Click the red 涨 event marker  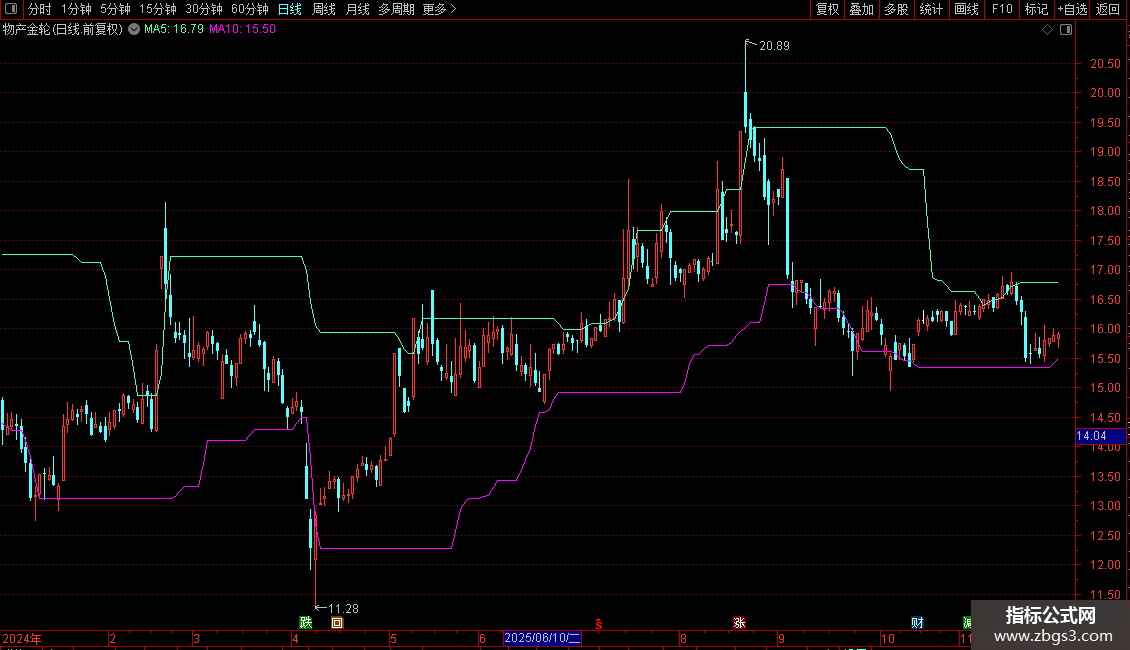739,623
